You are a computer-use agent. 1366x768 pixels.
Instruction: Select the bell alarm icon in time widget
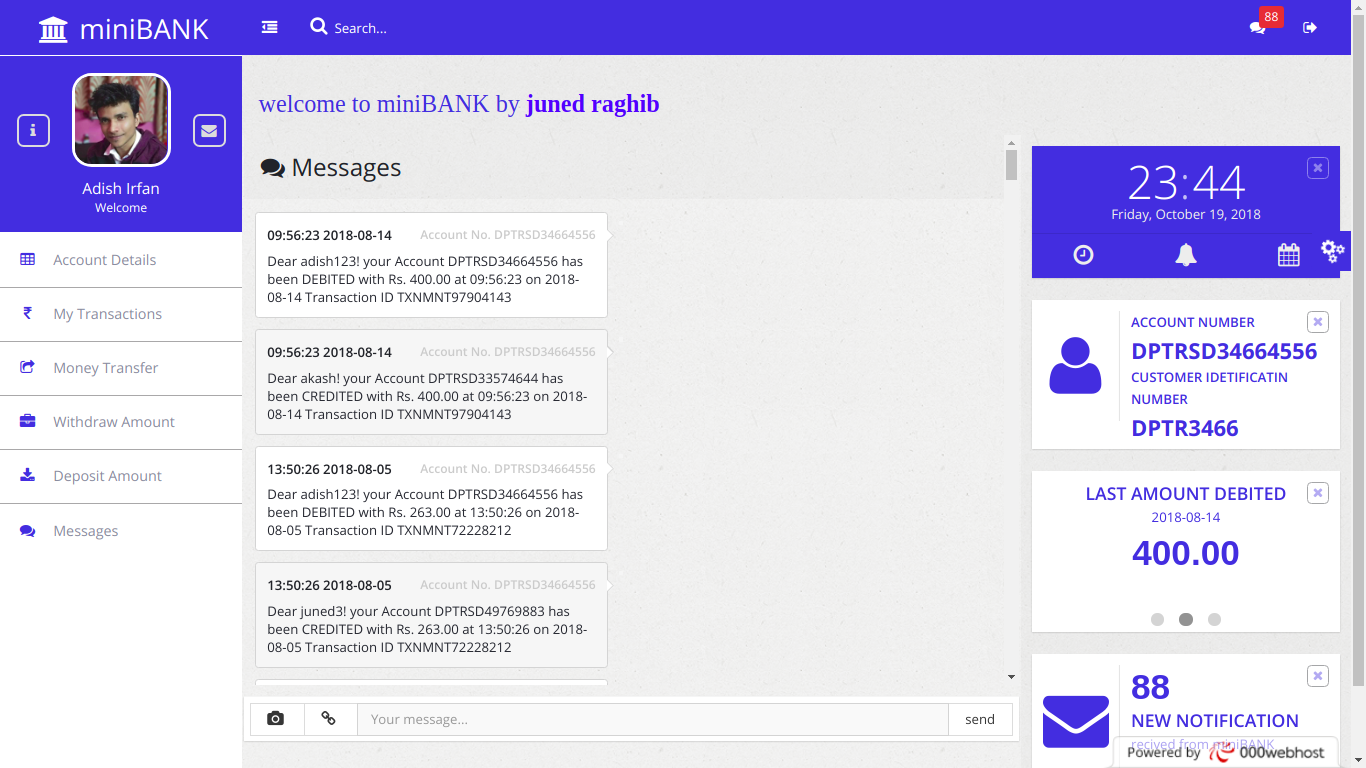[x=1186, y=255]
